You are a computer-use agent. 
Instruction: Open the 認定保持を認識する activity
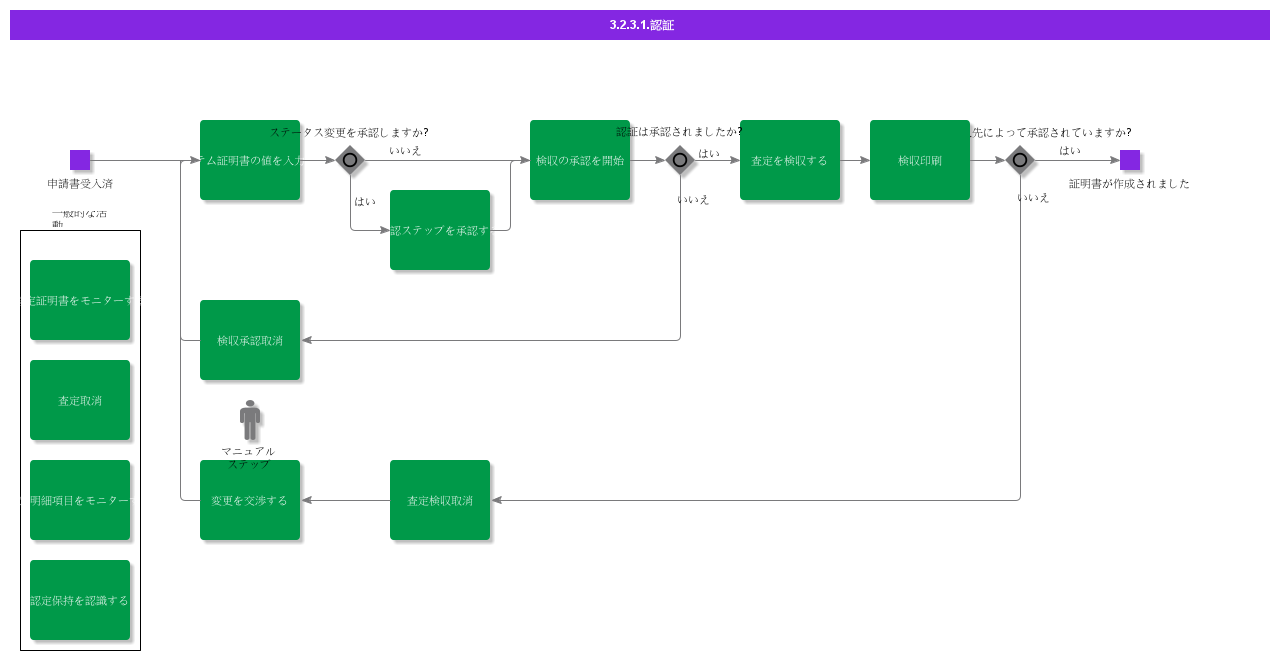[x=80, y=600]
